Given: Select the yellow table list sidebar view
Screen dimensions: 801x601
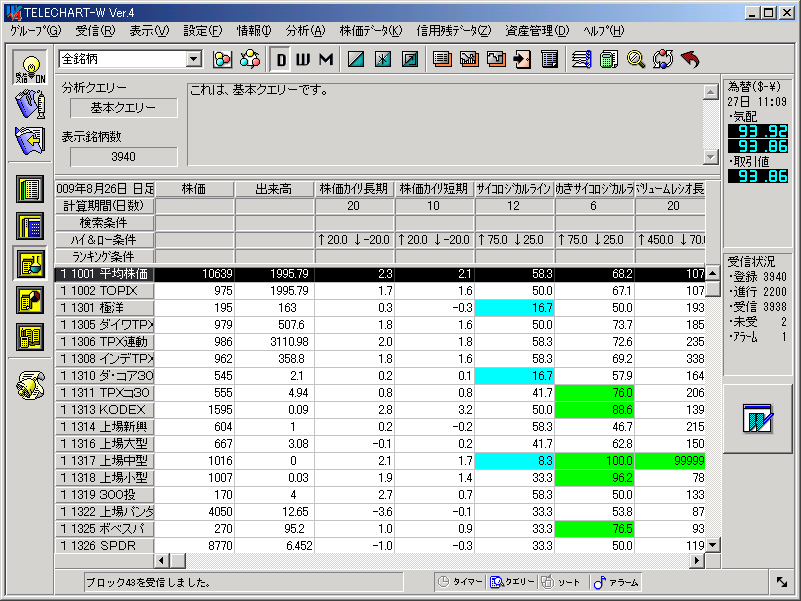Looking at the screenshot, I should 30,190.
